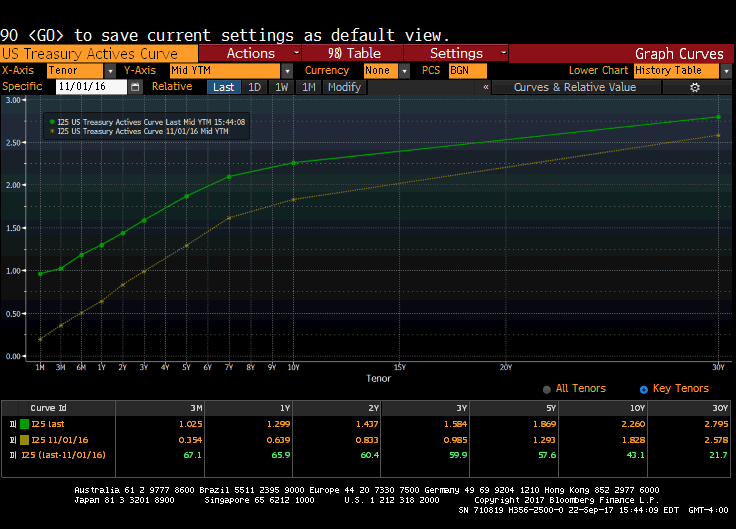
Task: Open the 98) Table view
Action: pos(353,53)
